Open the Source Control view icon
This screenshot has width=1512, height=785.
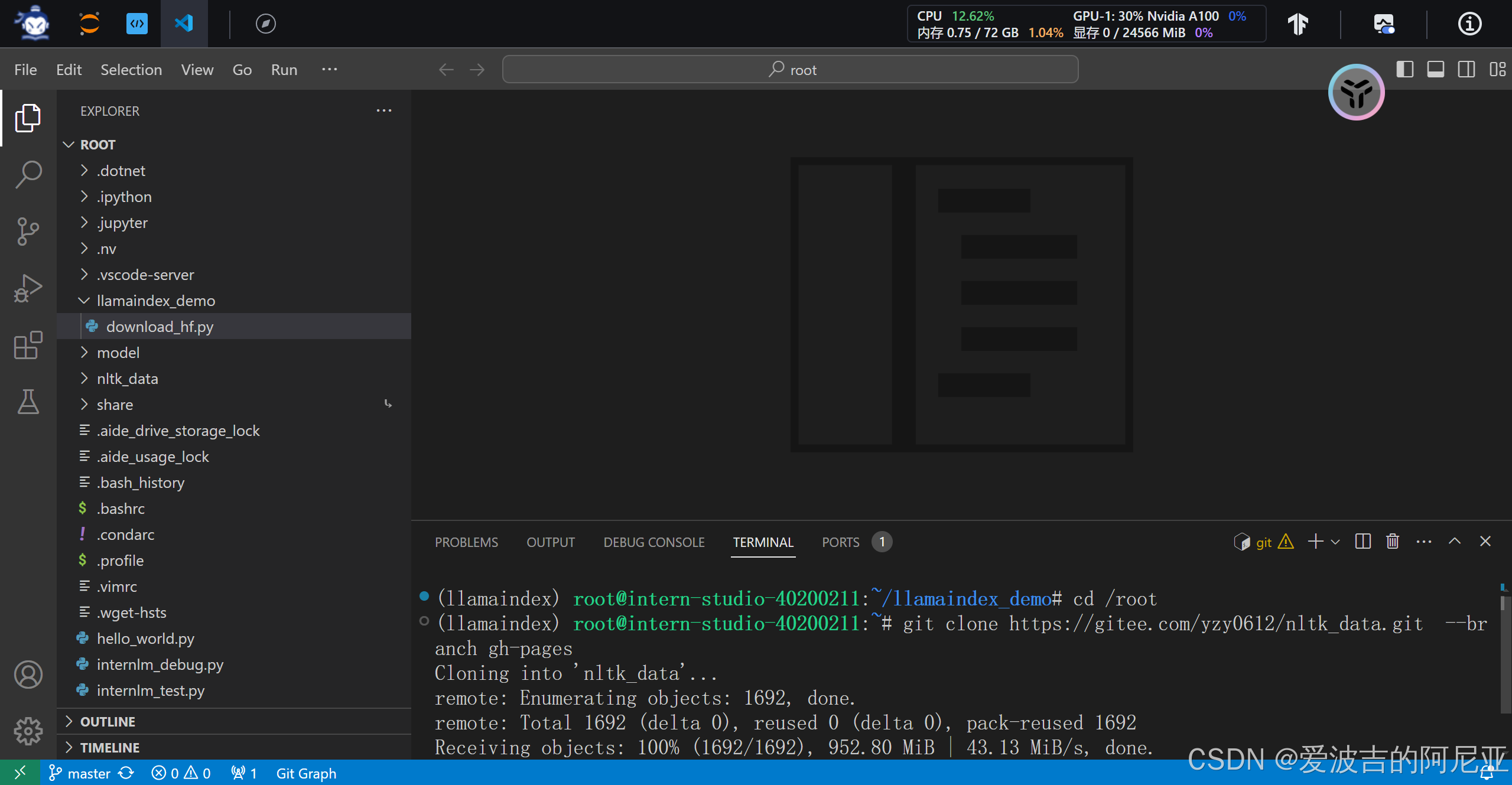click(x=28, y=231)
